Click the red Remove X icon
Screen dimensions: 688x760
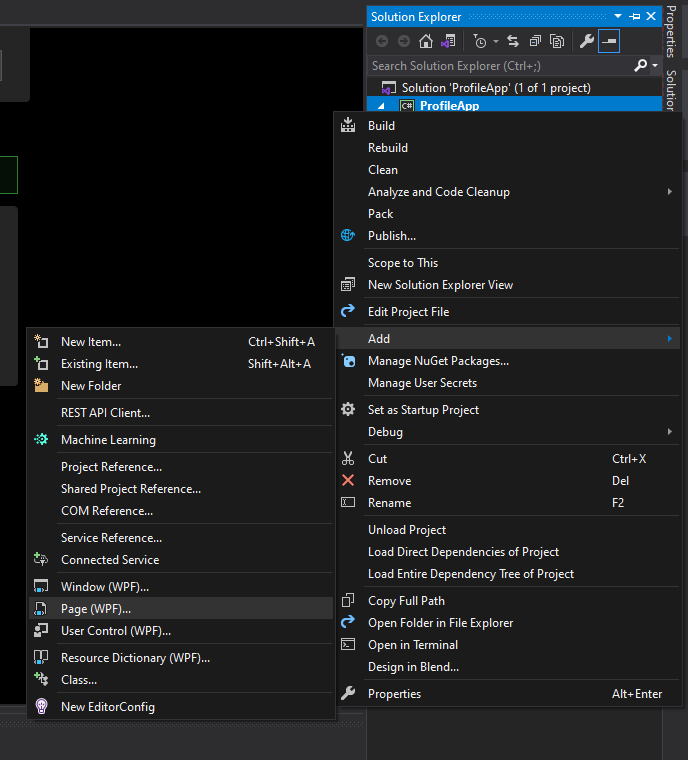click(x=348, y=480)
